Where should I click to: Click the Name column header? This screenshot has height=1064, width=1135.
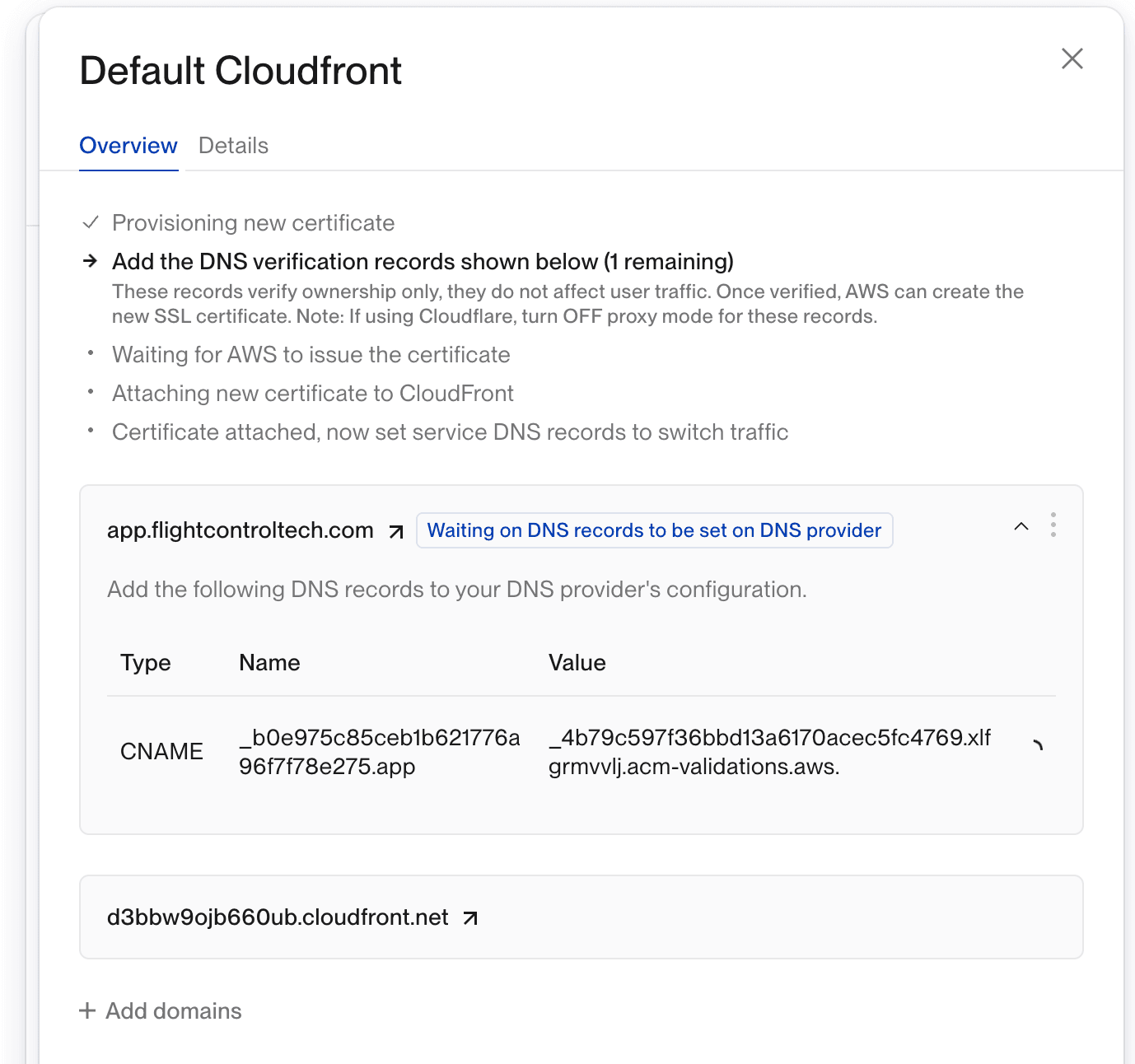[x=269, y=663]
